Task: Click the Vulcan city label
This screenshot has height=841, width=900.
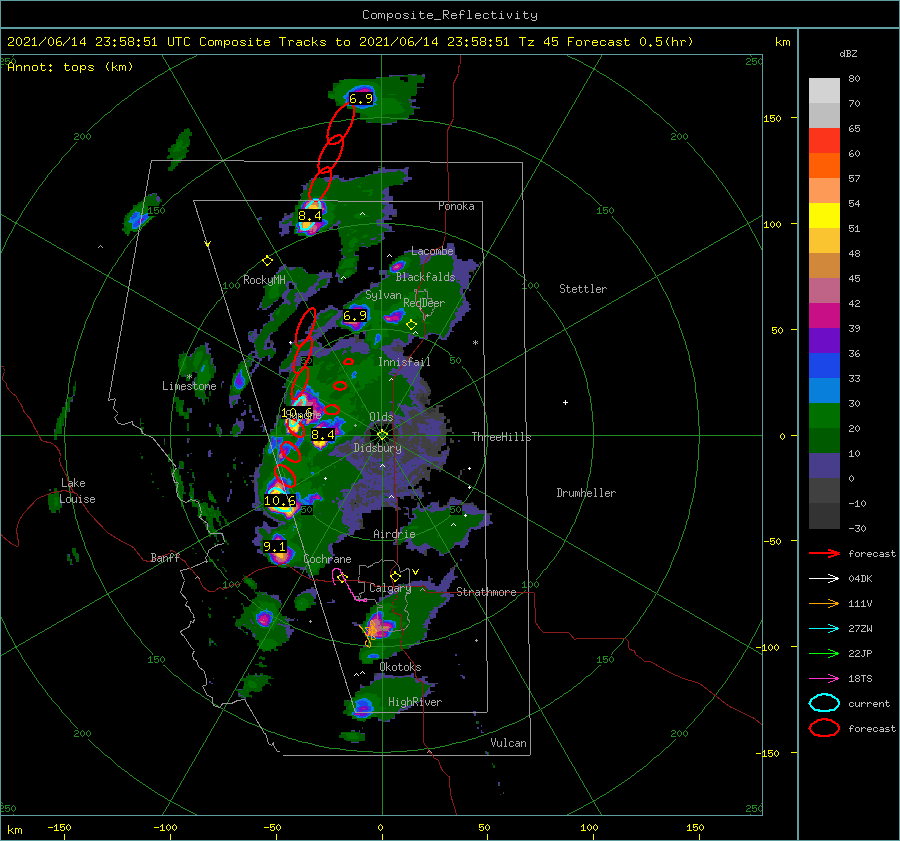Action: [509, 743]
